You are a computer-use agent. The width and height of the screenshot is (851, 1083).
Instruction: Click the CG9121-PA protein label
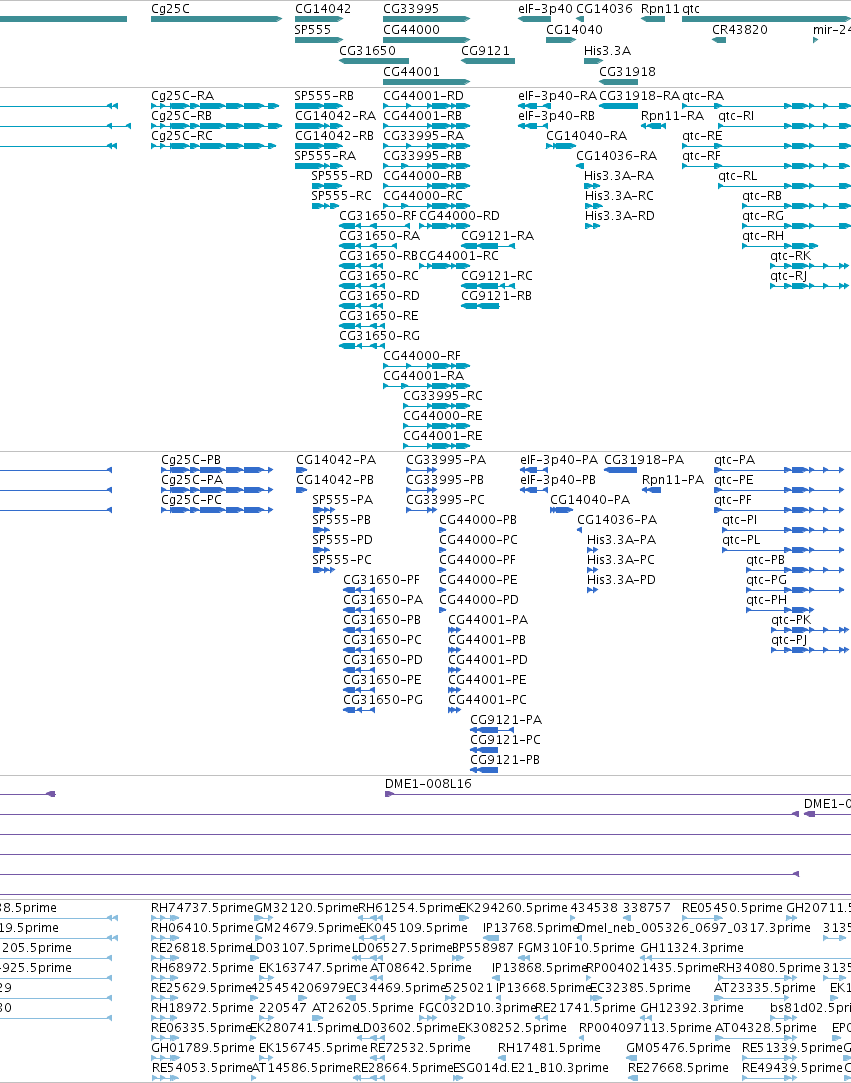click(x=506, y=720)
